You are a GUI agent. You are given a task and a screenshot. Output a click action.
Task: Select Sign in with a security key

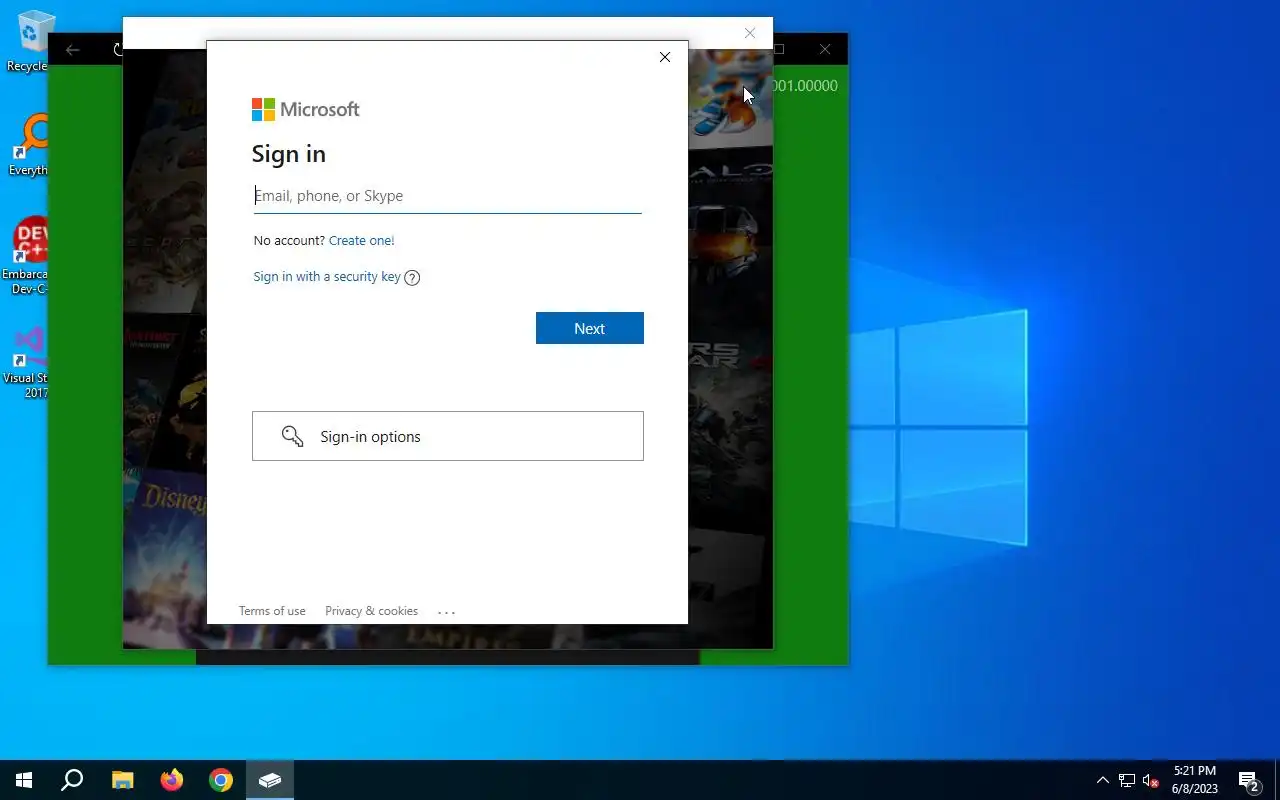tap(327, 277)
